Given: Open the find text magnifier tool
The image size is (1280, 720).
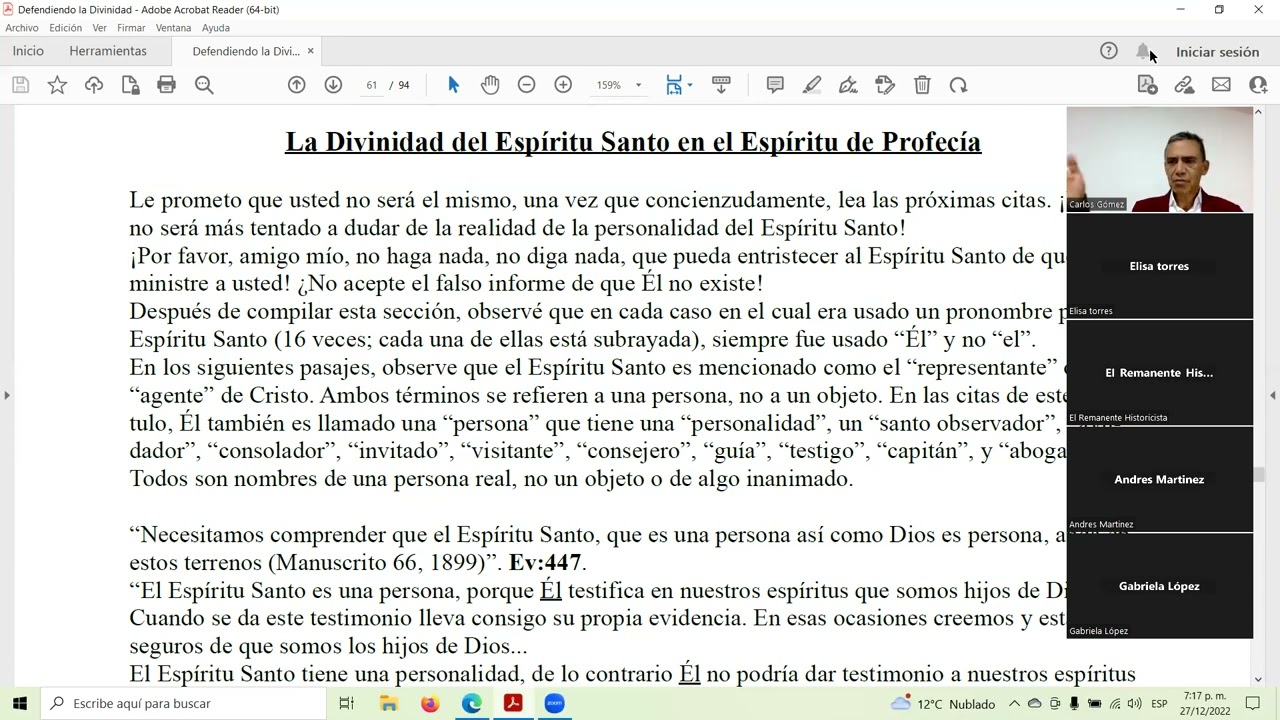Looking at the screenshot, I should [204, 85].
